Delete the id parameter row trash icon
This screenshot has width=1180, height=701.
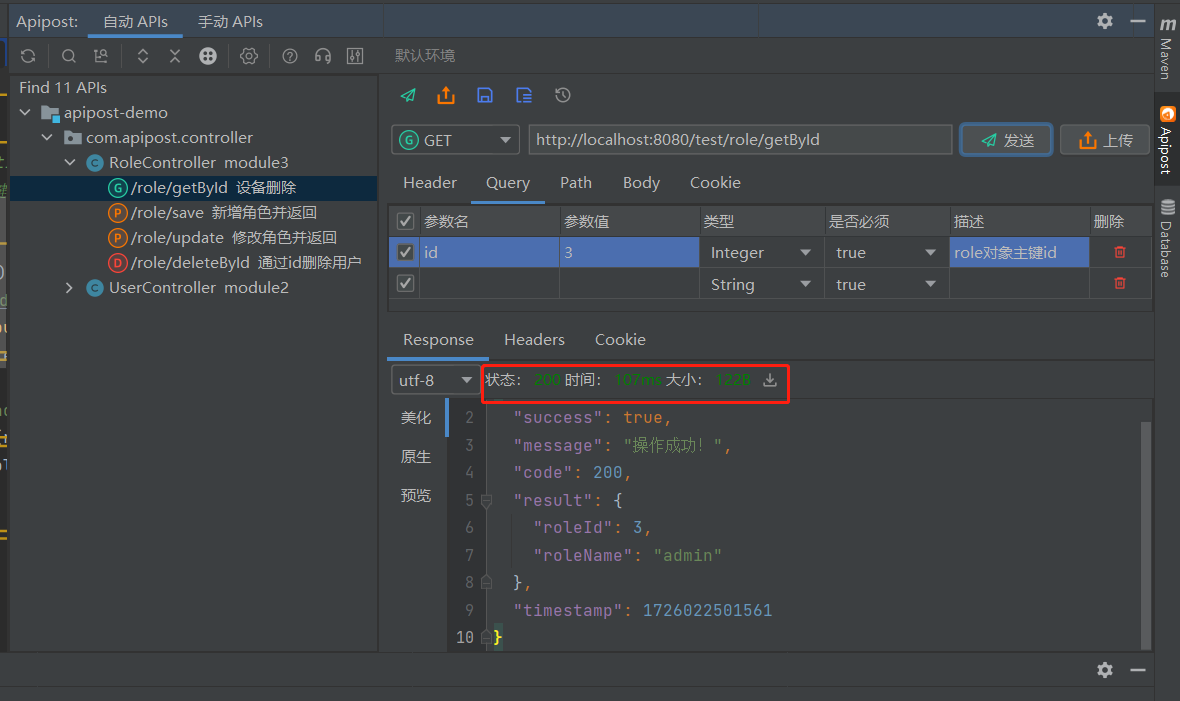click(x=1120, y=252)
